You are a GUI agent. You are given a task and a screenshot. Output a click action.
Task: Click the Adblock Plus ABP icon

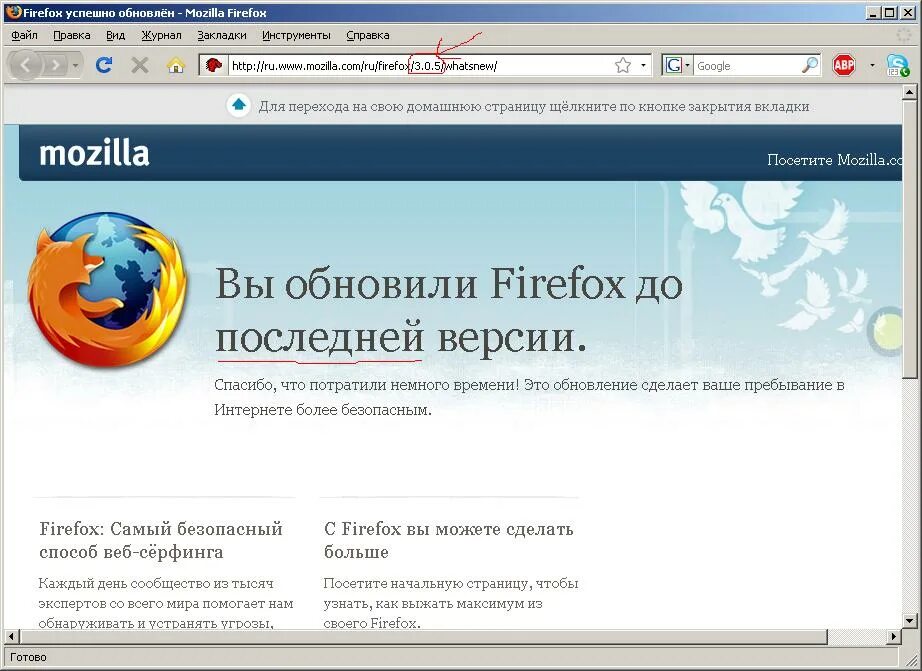click(x=844, y=65)
